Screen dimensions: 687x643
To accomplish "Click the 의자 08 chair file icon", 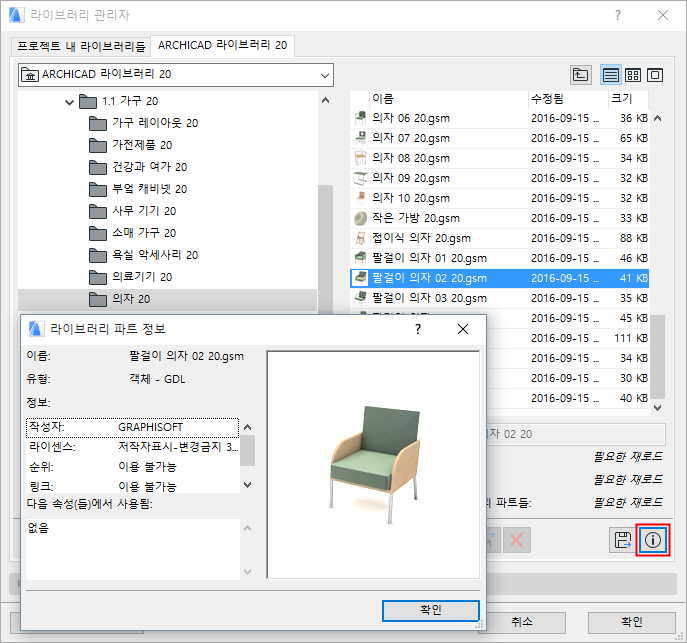I will click(x=360, y=158).
